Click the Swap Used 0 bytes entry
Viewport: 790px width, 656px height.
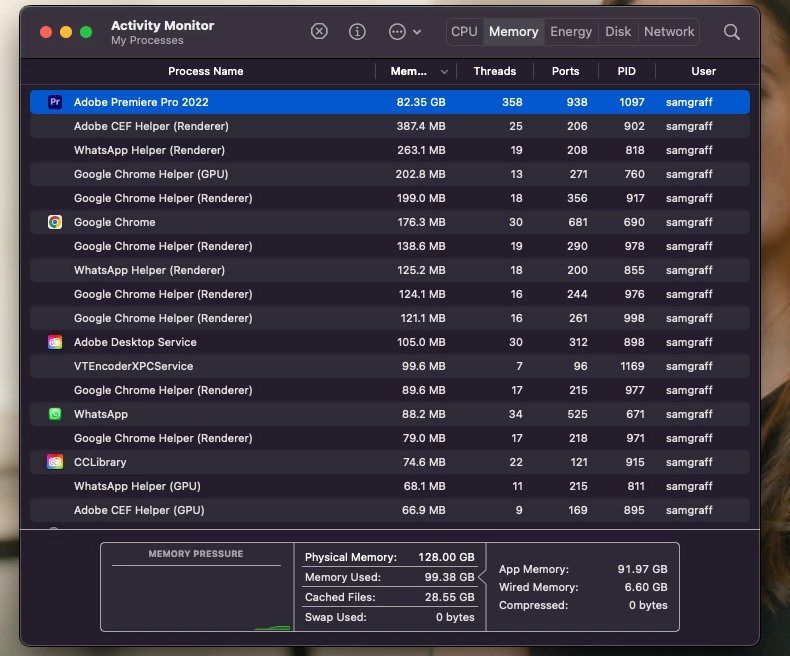(389, 617)
